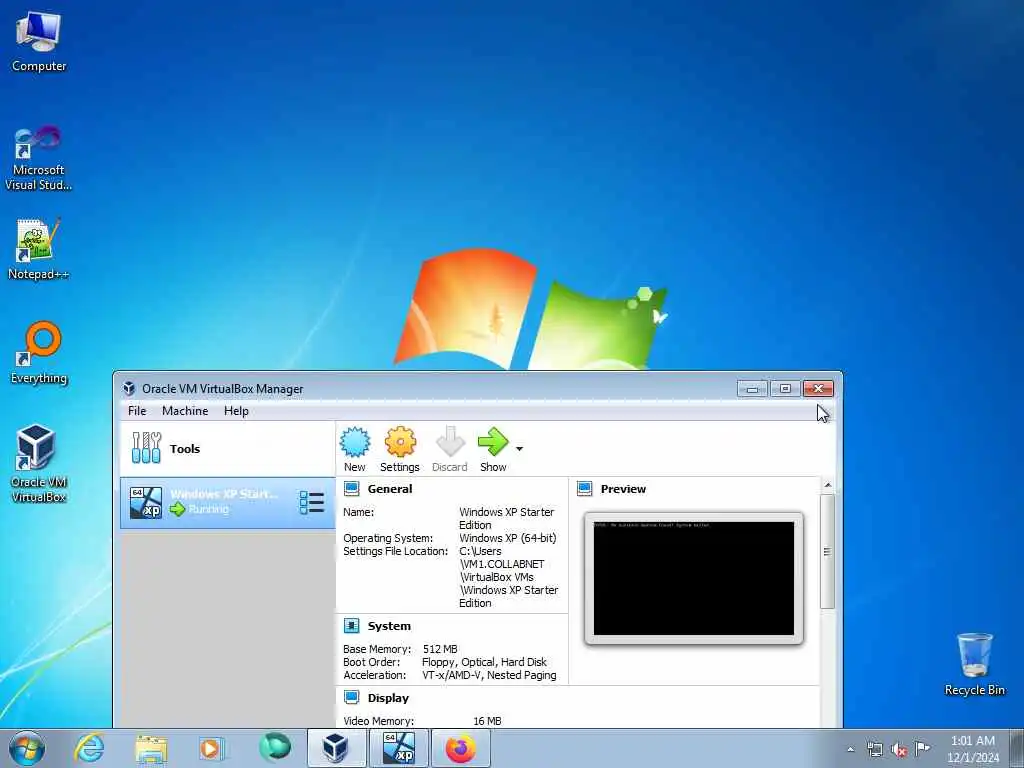
Task: Open the VM item list menu icon
Action: point(312,502)
